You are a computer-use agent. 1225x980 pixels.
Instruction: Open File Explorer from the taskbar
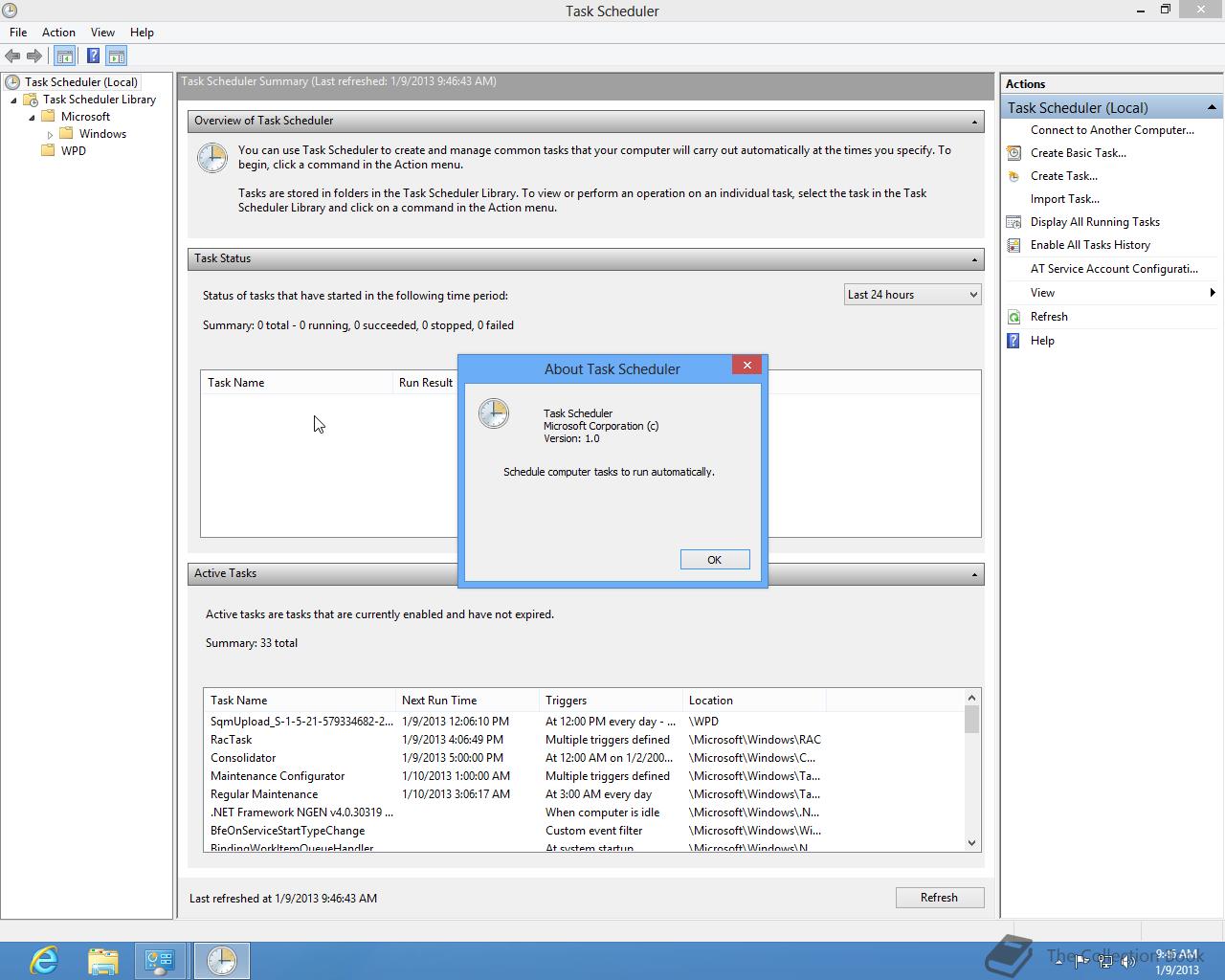point(102,961)
